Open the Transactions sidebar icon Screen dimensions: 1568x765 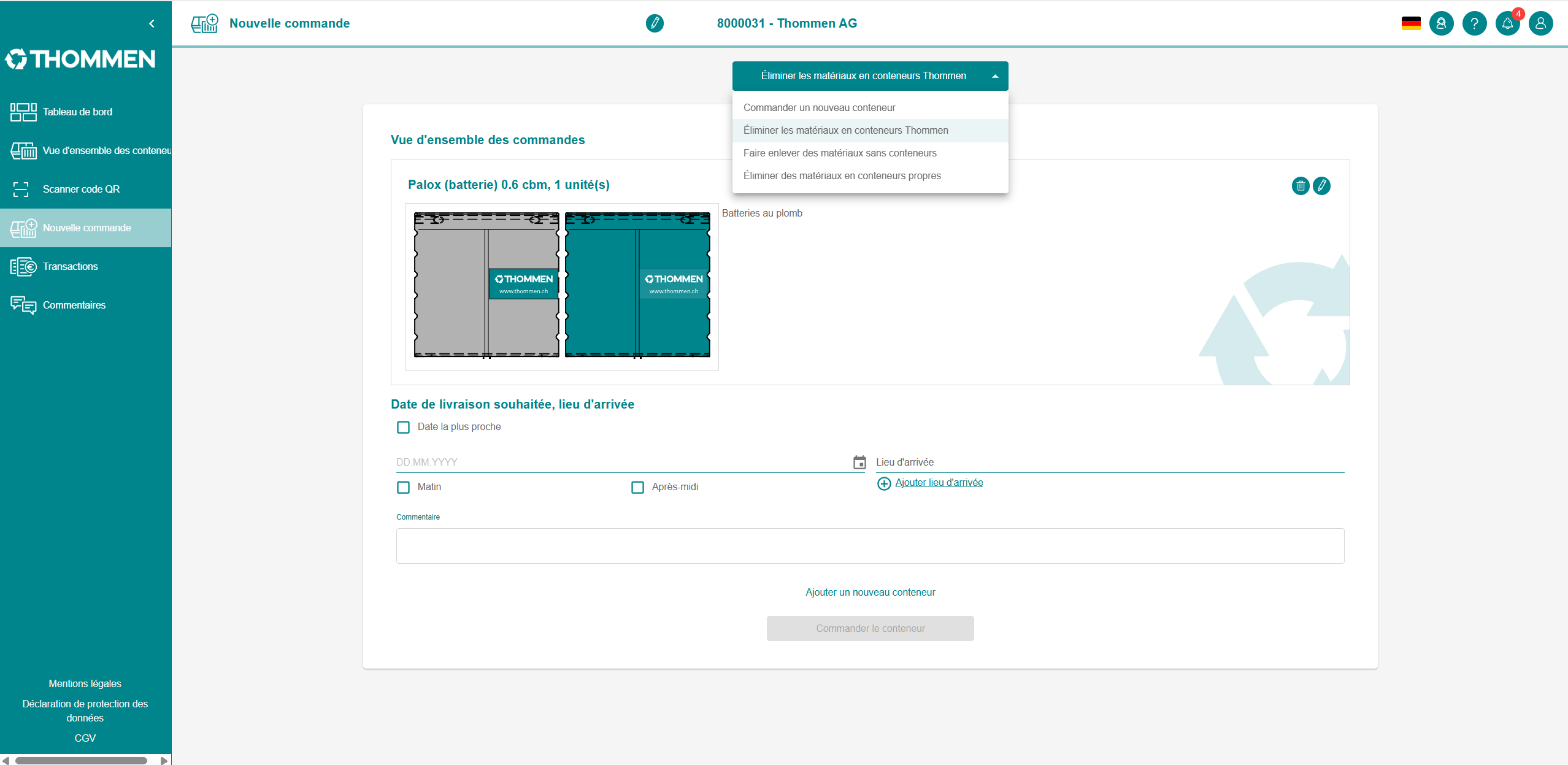pos(23,267)
